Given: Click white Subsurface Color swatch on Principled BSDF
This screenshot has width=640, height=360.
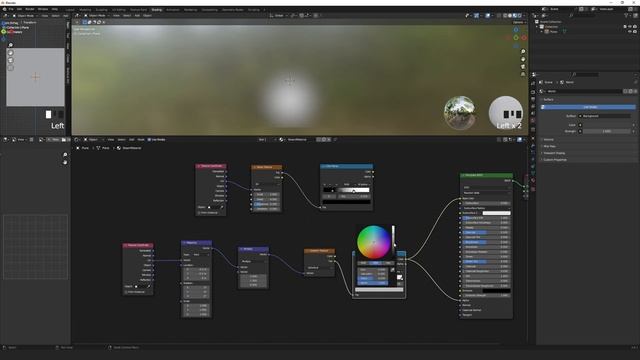Looking at the screenshot, I should point(496,213).
